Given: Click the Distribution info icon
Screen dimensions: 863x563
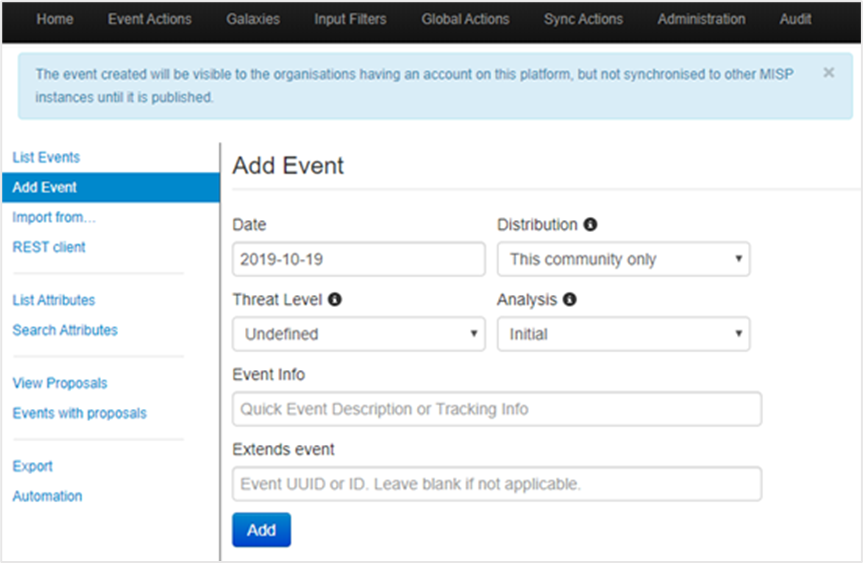Looking at the screenshot, I should tap(590, 225).
